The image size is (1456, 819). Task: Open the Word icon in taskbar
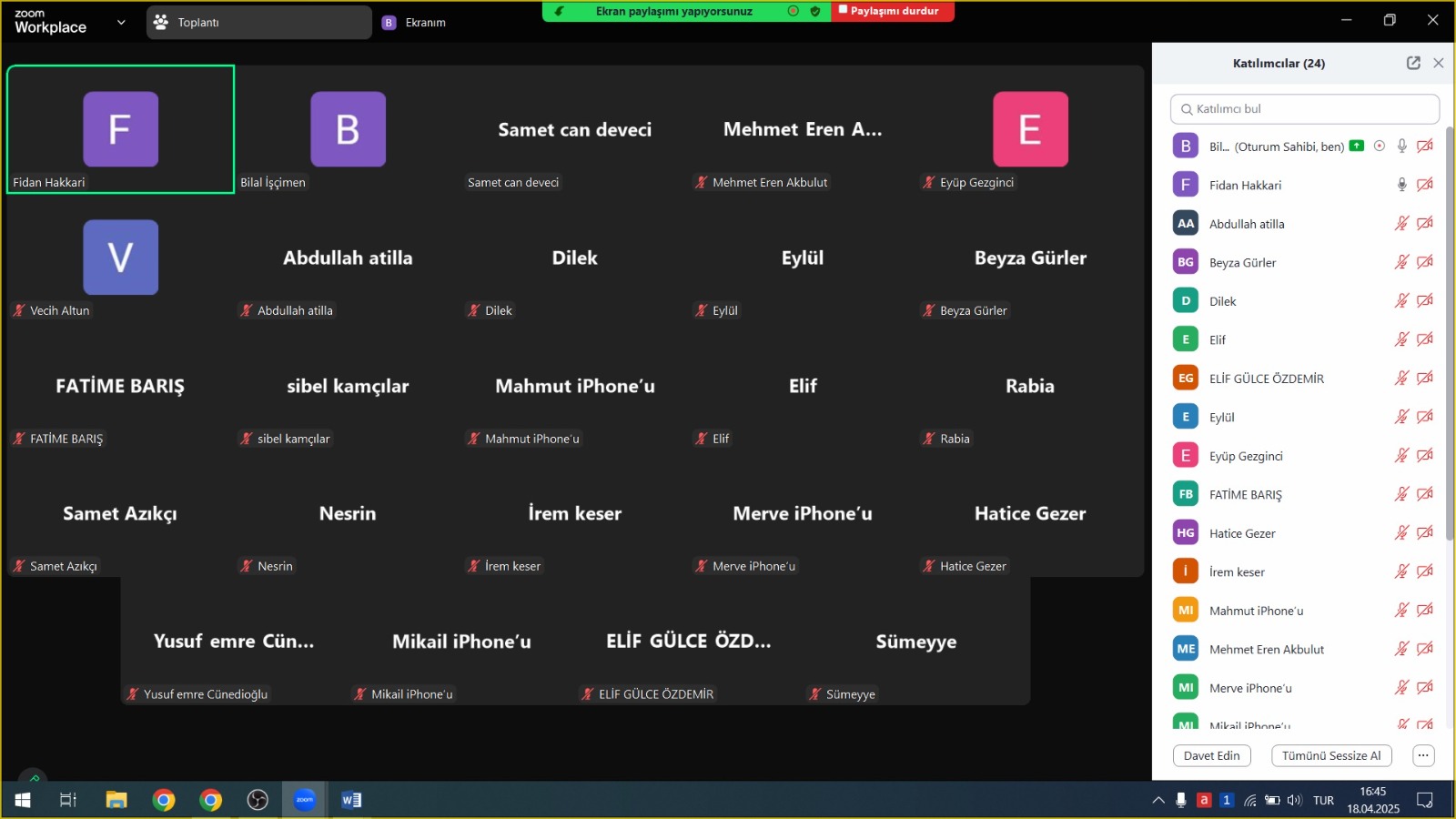(x=351, y=800)
